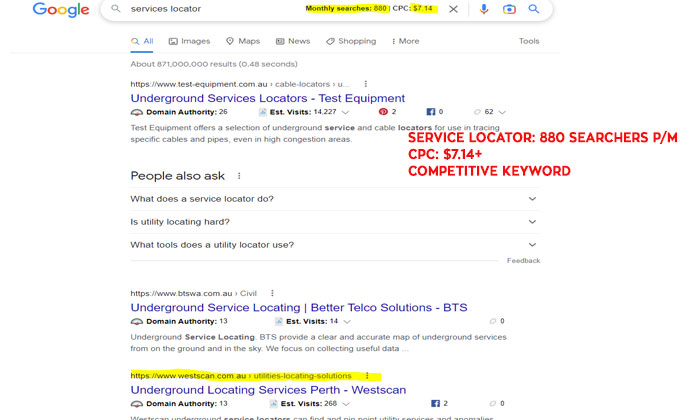The image size is (700, 420).
Task: Switch to the Maps tab
Action: 243,42
